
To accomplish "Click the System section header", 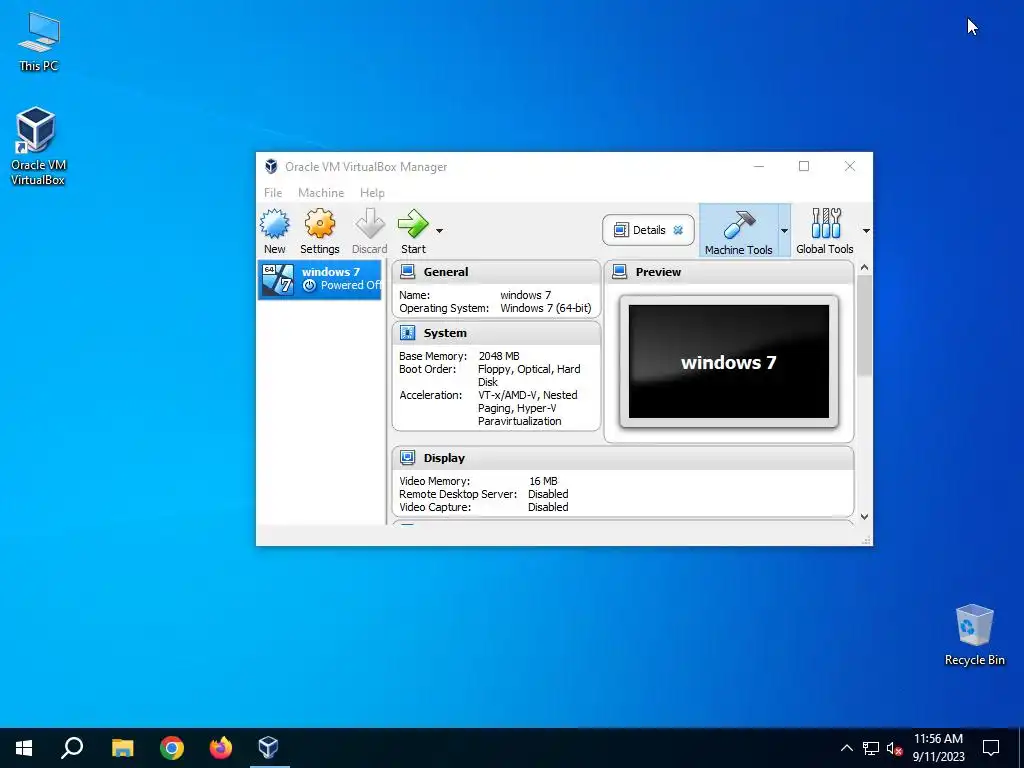I will coord(496,333).
